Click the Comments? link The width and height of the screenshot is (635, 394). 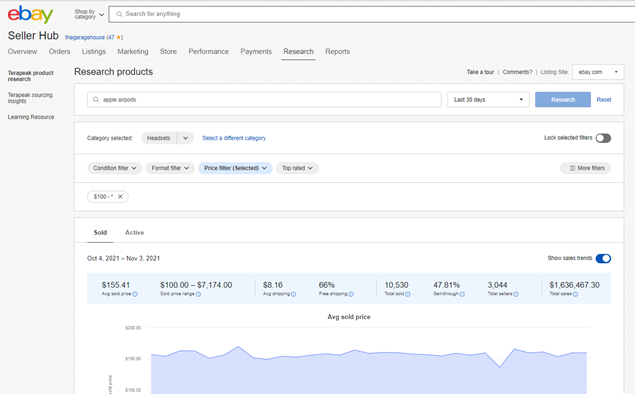pos(517,72)
